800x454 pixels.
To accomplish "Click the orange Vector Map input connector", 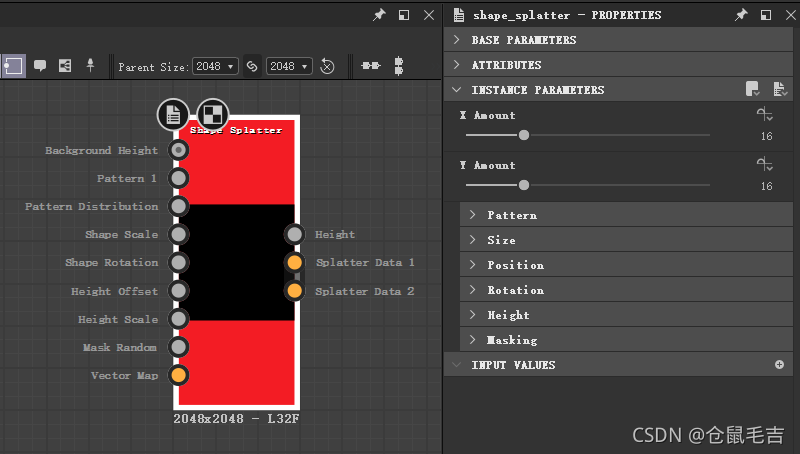I will pos(179,375).
